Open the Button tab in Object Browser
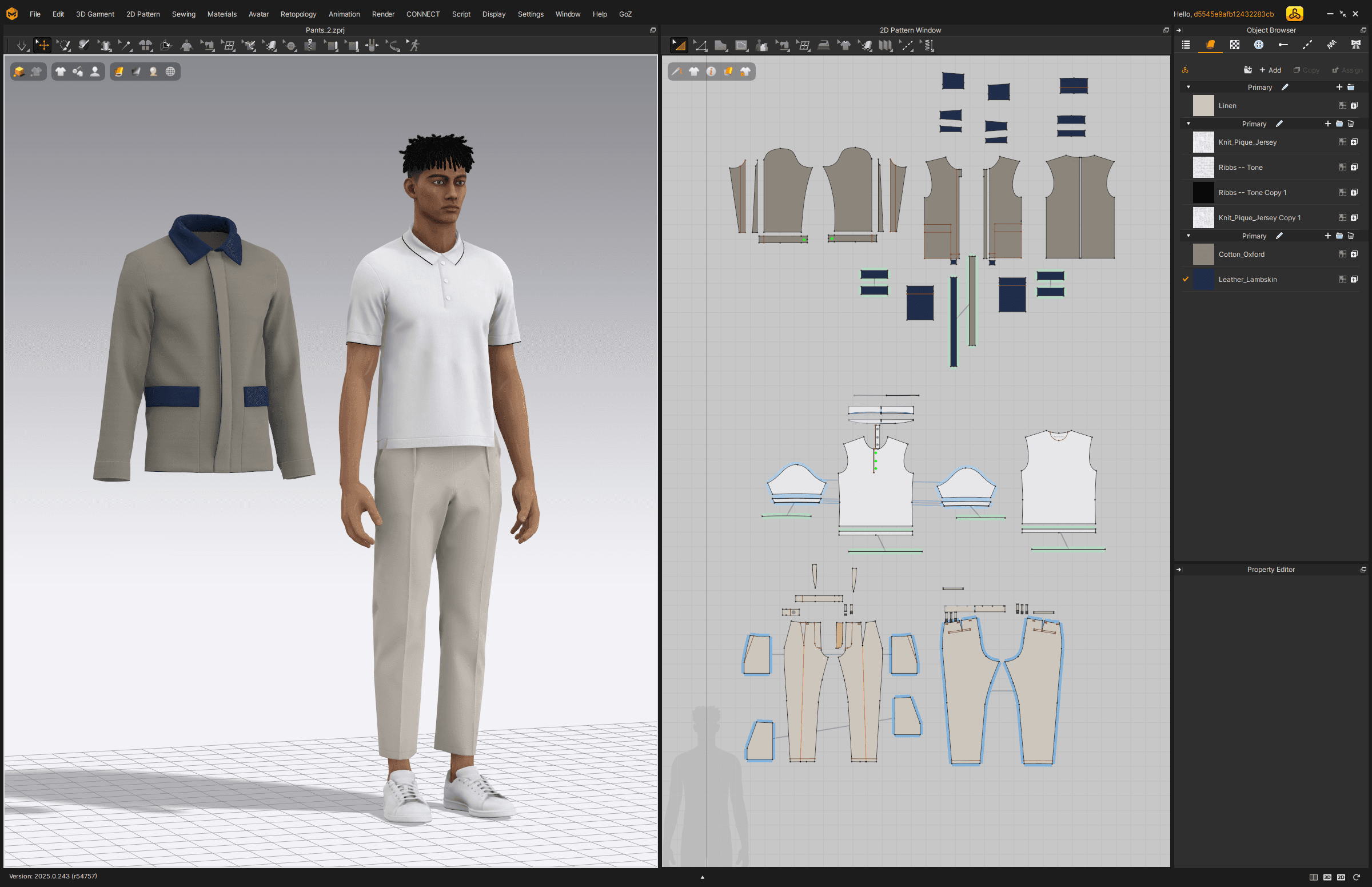Image resolution: width=1372 pixels, height=887 pixels. [1259, 45]
